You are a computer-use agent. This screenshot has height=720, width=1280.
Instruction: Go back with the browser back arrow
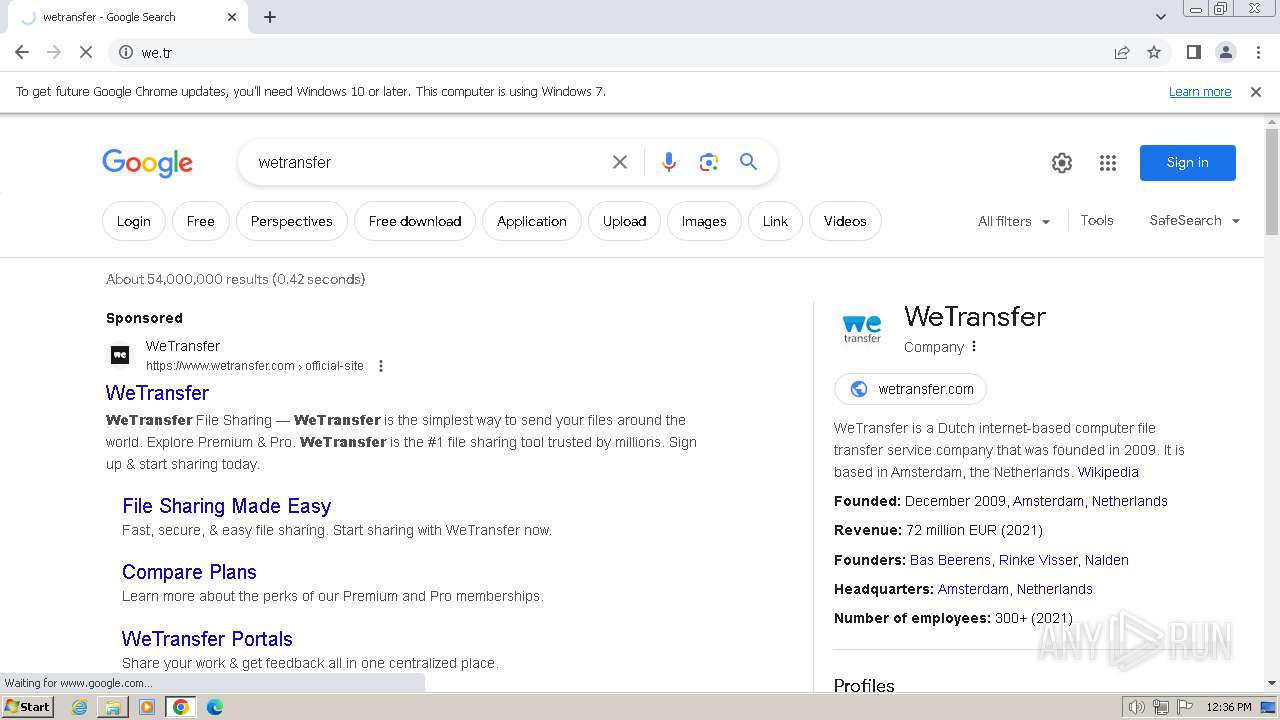pyautogui.click(x=22, y=53)
